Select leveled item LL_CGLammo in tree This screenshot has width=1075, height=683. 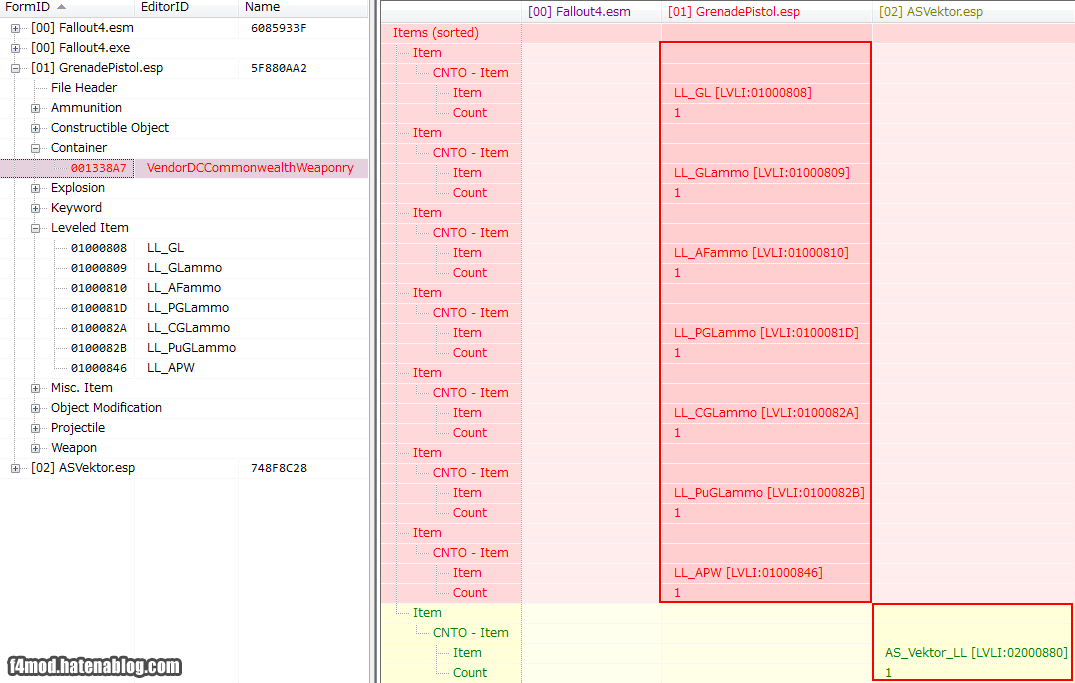pyautogui.click(x=189, y=328)
